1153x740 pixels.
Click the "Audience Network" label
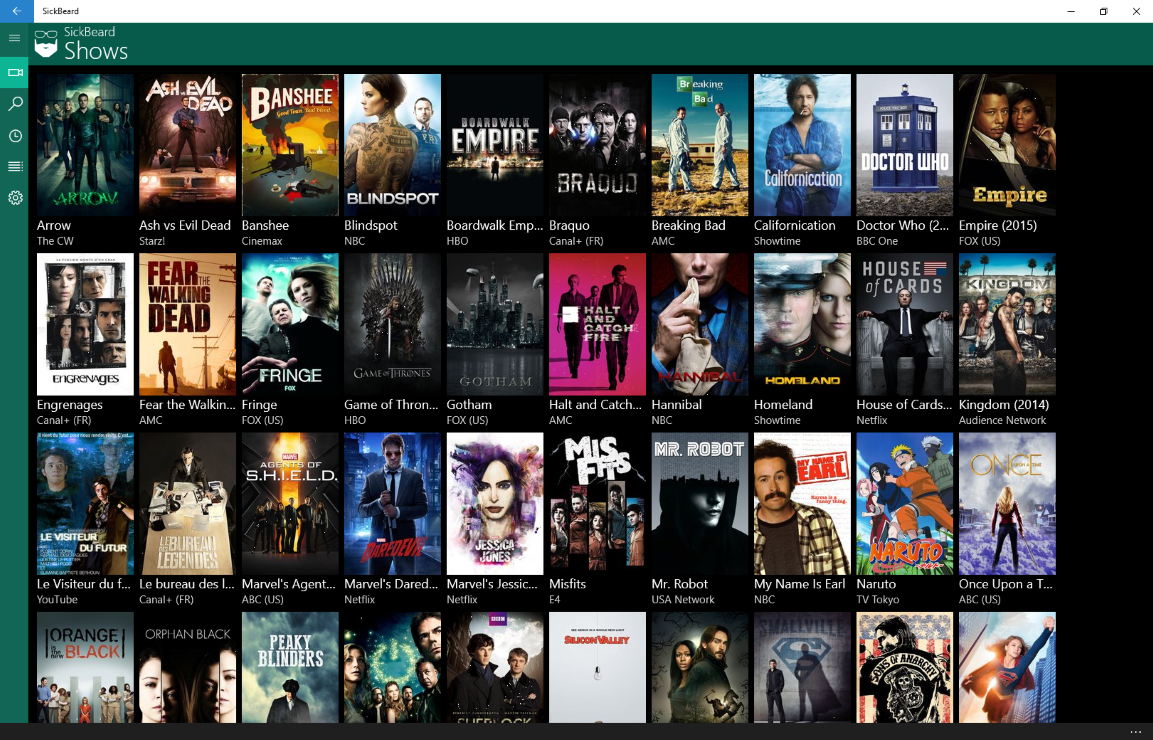click(1002, 421)
